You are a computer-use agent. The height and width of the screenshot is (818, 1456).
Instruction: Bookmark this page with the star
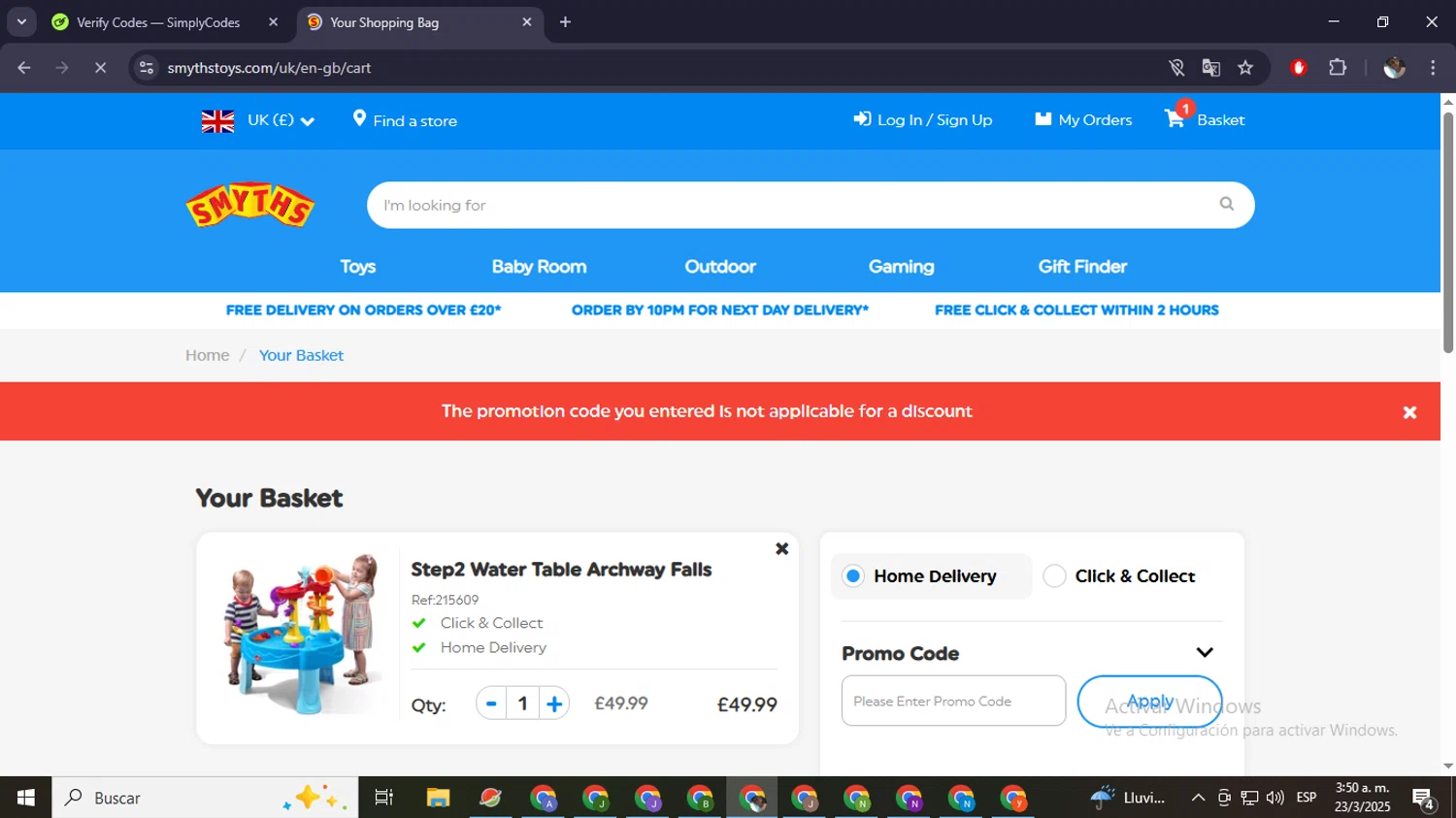[x=1245, y=67]
